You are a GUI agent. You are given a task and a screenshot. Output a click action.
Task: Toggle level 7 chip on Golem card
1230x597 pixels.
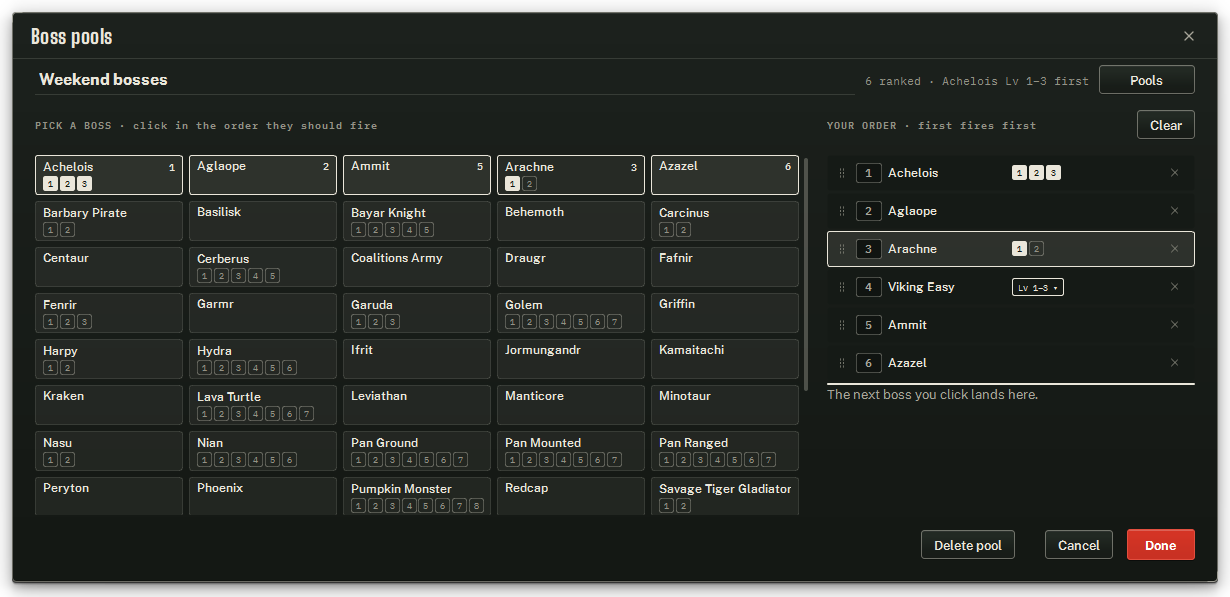pyautogui.click(x=614, y=322)
